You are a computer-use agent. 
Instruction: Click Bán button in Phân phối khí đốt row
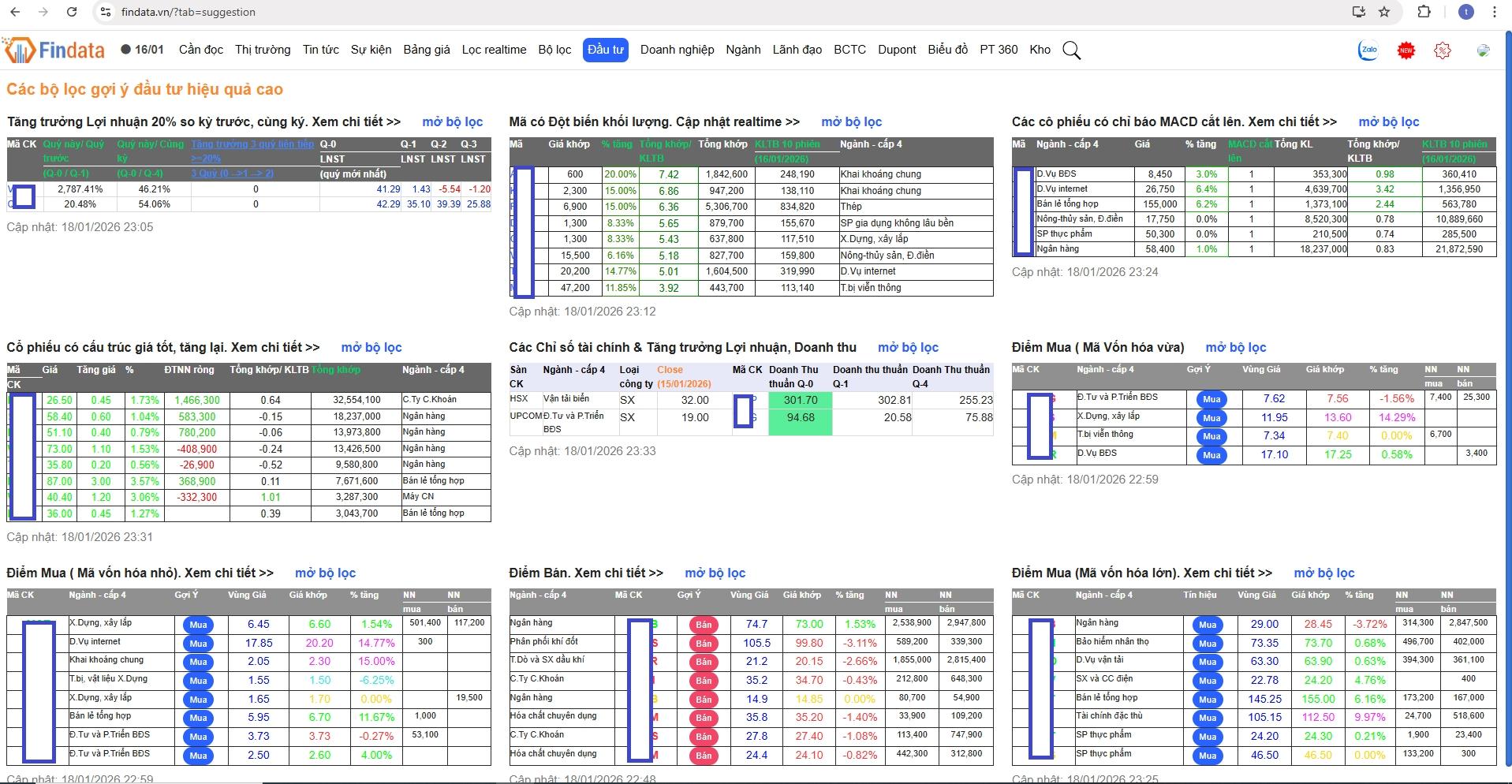[704, 643]
